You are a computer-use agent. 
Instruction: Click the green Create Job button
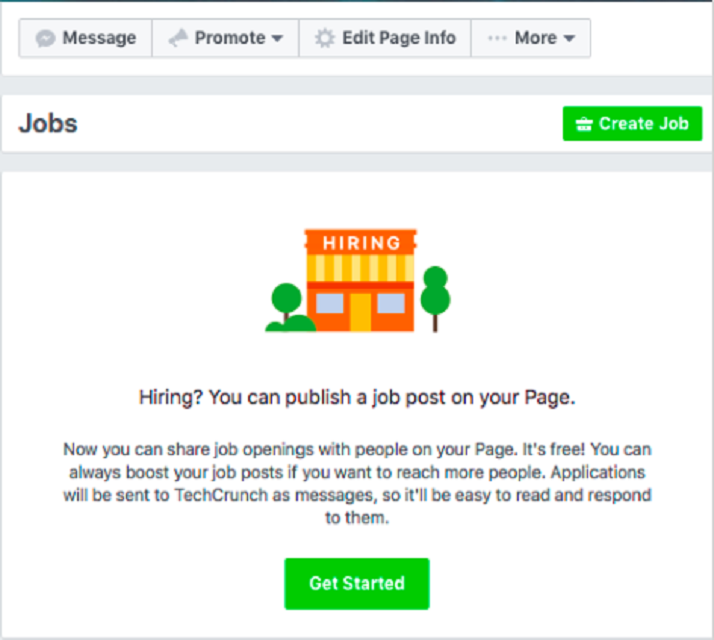632,123
